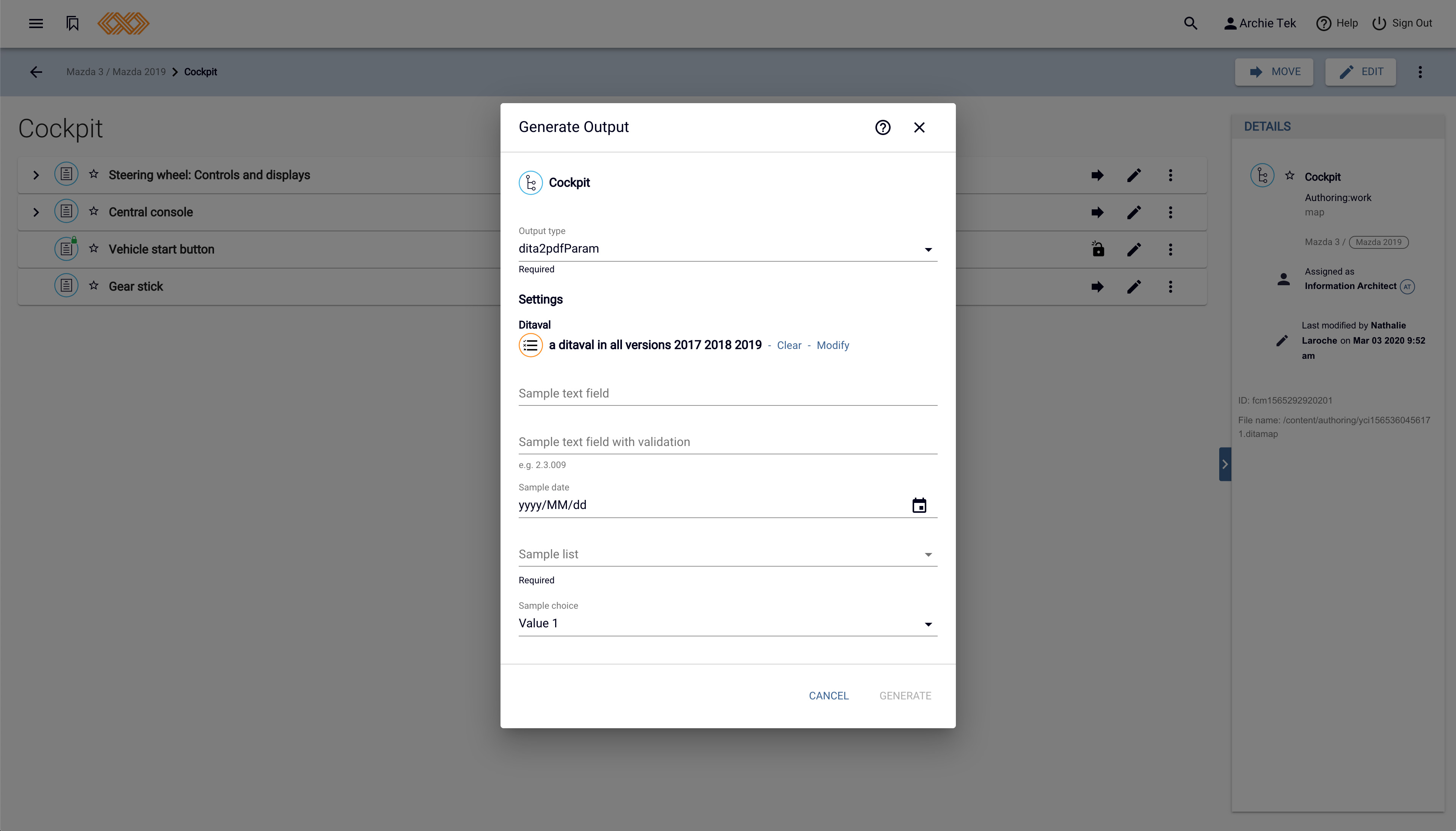Screen dimensions: 1456x831
Task: Edit the Steering wheel topic with pencil
Action: (x=1134, y=175)
